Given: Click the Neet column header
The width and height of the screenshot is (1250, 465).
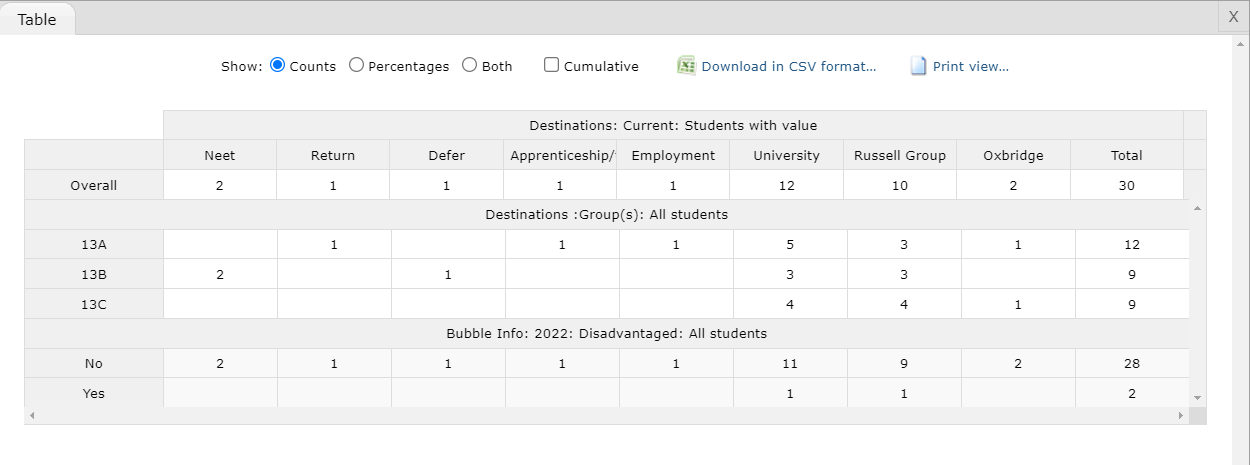Looking at the screenshot, I should 220,155.
